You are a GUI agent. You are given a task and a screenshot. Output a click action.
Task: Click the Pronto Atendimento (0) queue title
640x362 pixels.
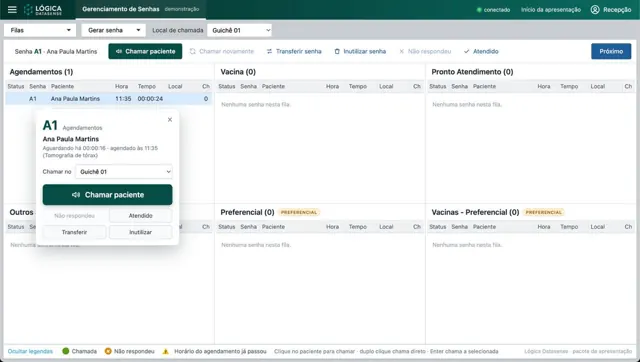(472, 72)
